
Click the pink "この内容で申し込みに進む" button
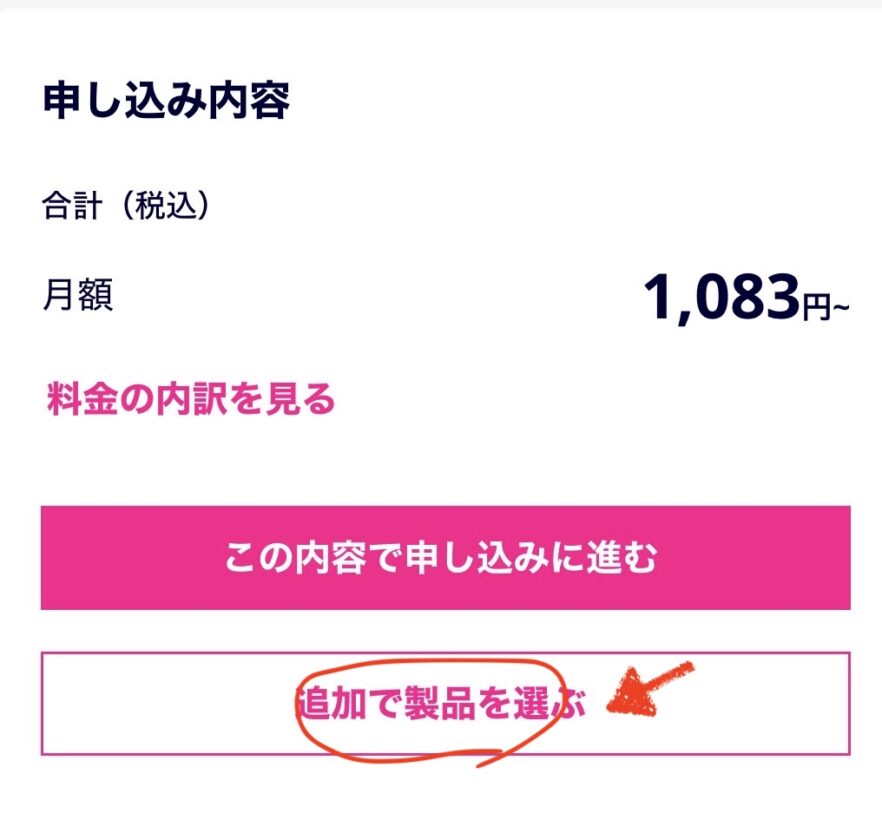click(445, 557)
